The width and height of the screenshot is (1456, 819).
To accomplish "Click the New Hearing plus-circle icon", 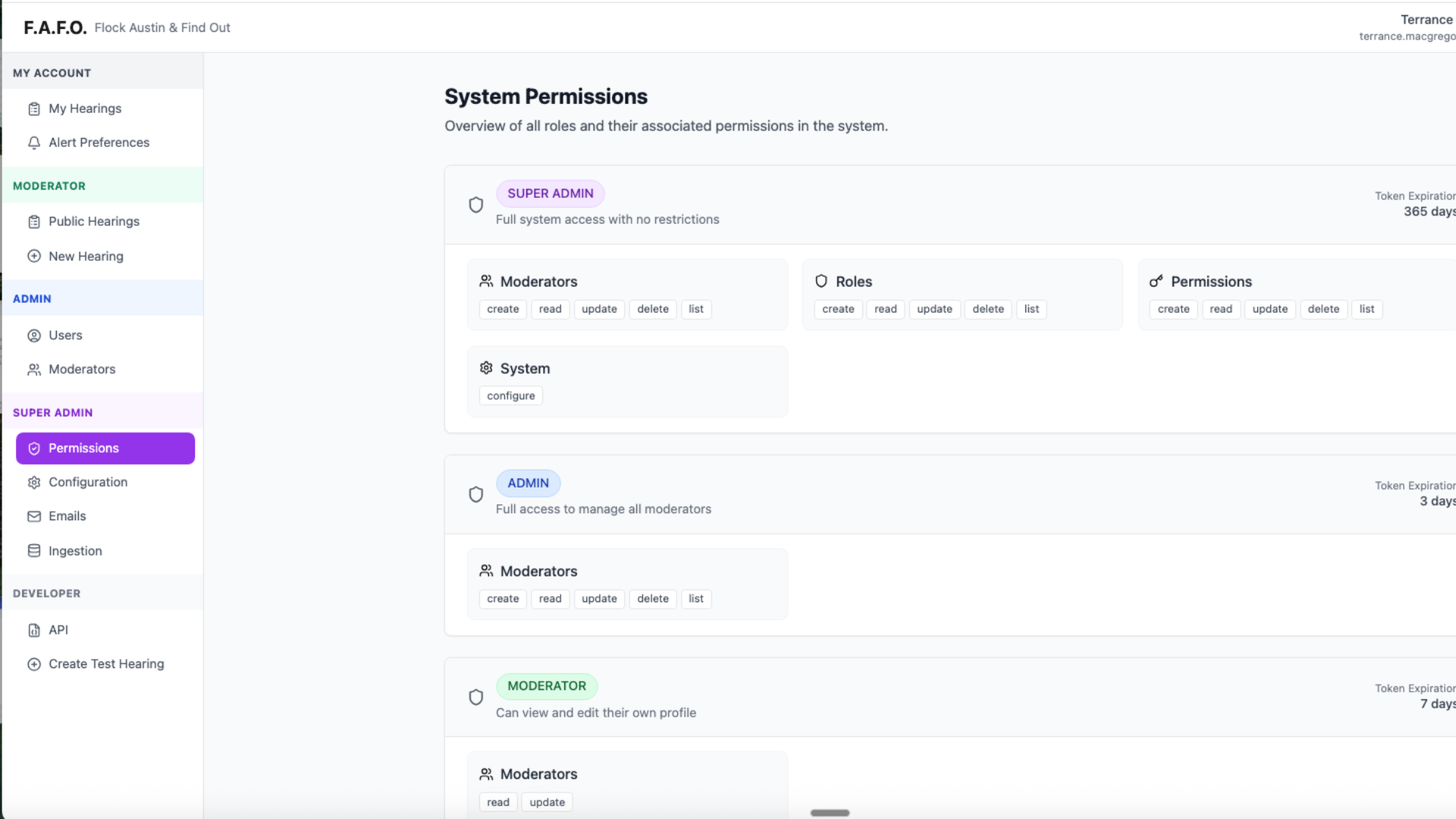I will (34, 256).
